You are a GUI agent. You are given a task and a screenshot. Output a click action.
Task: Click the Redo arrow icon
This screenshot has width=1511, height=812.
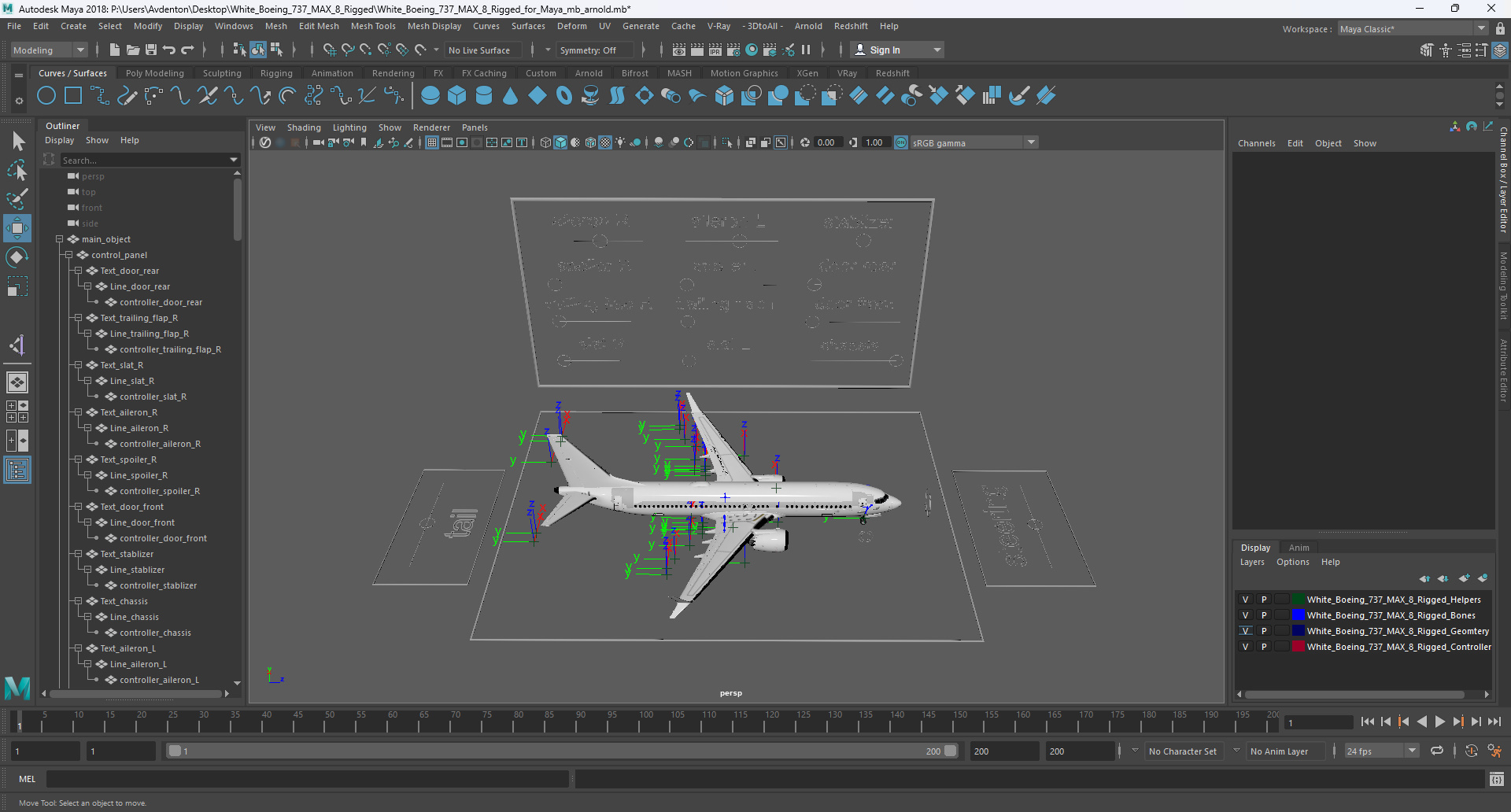point(187,50)
